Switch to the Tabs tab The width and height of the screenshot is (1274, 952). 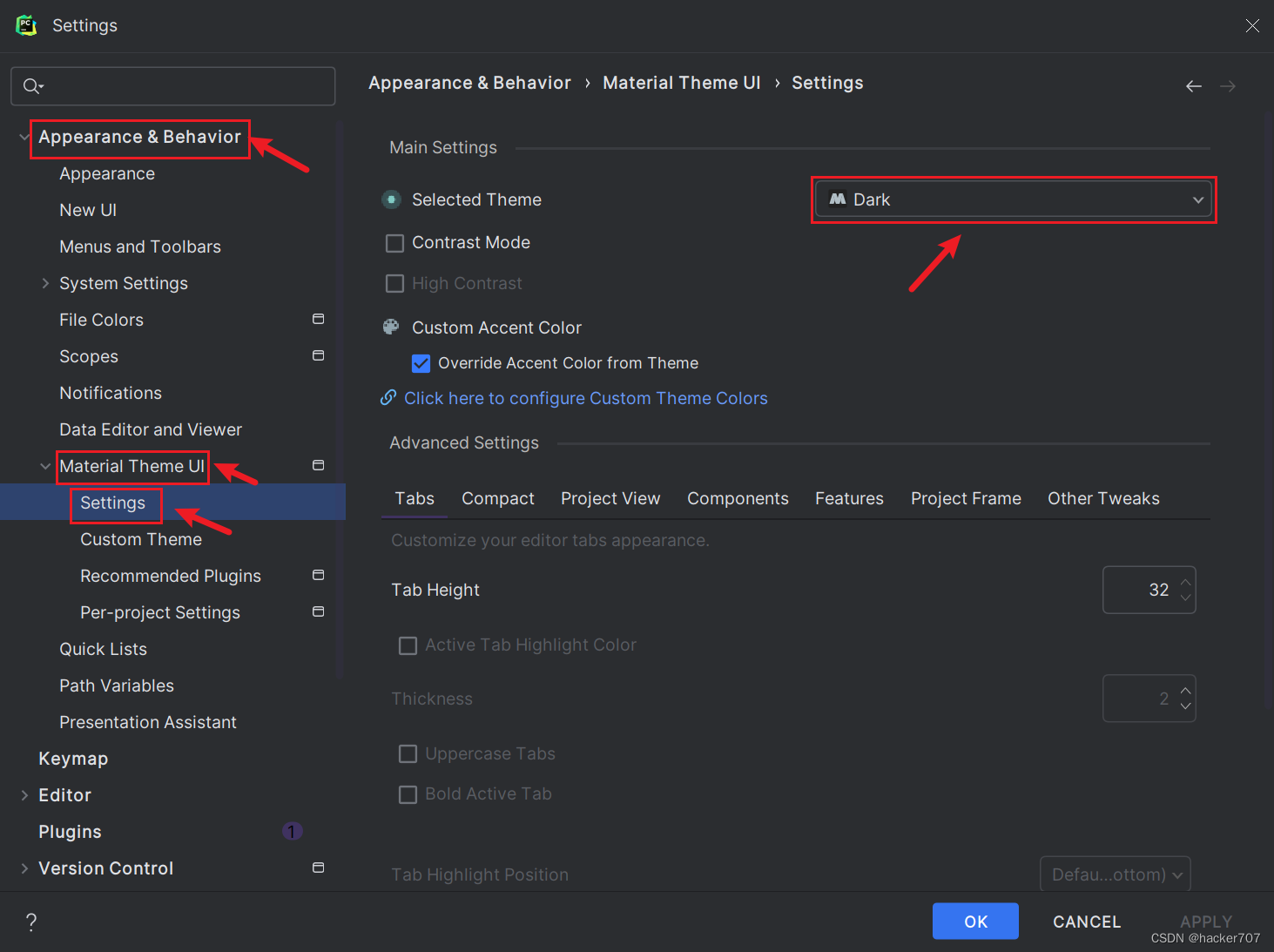415,499
